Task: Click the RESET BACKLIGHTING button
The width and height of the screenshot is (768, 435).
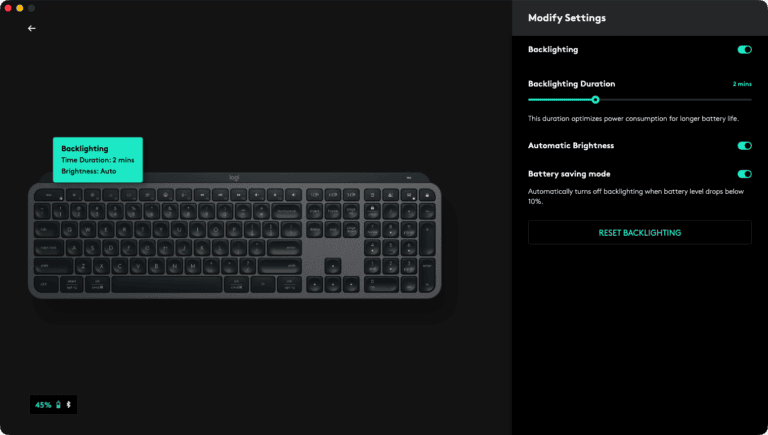Action: point(640,233)
